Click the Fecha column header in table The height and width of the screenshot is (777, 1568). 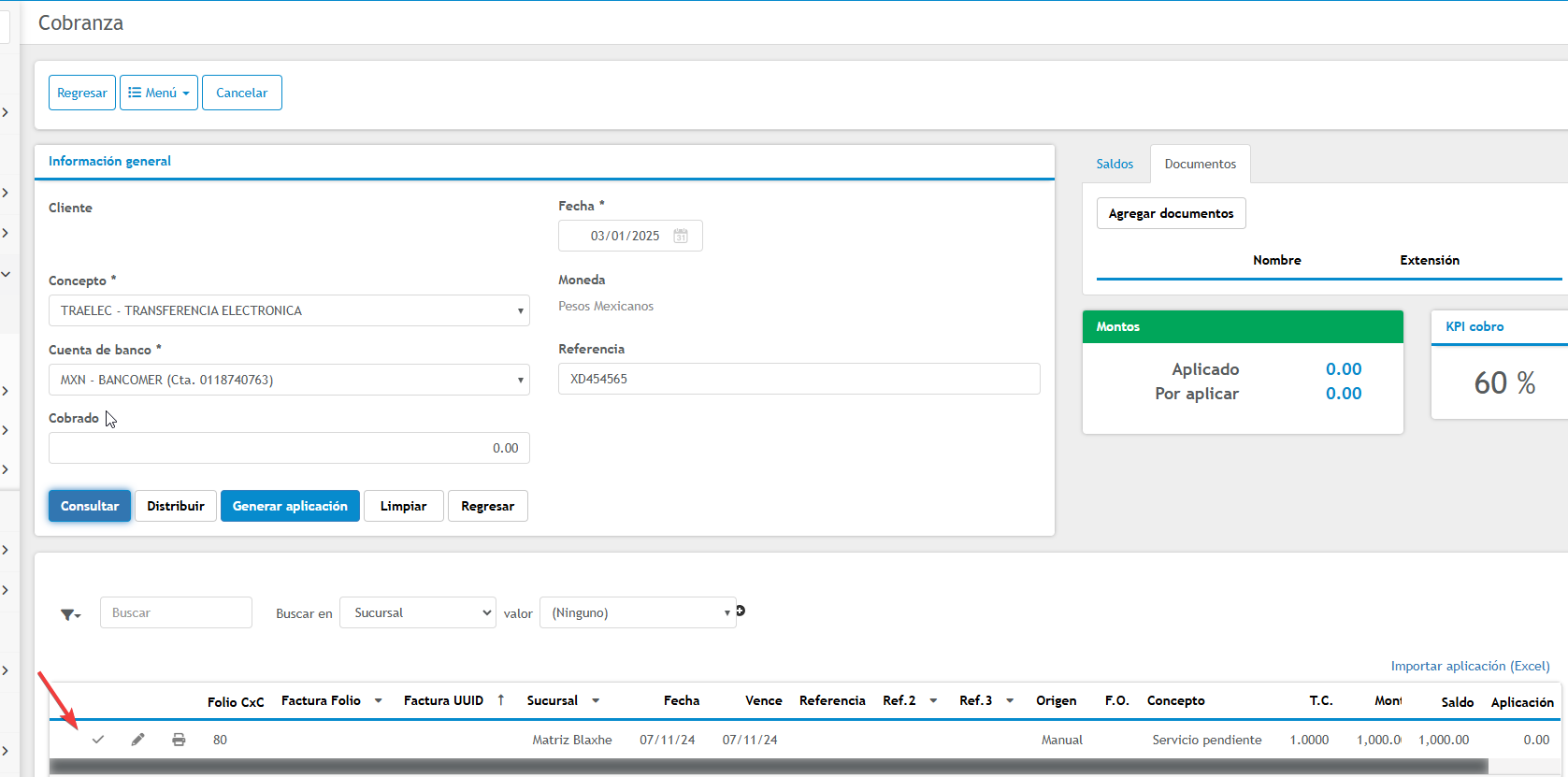point(682,700)
